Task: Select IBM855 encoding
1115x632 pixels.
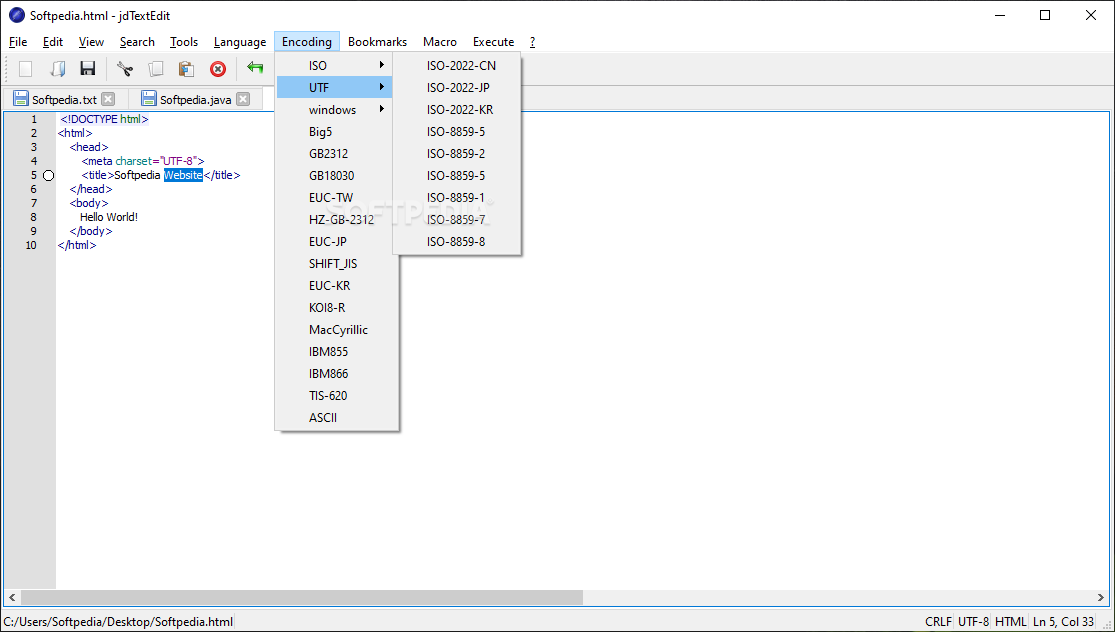Action: tap(336, 352)
